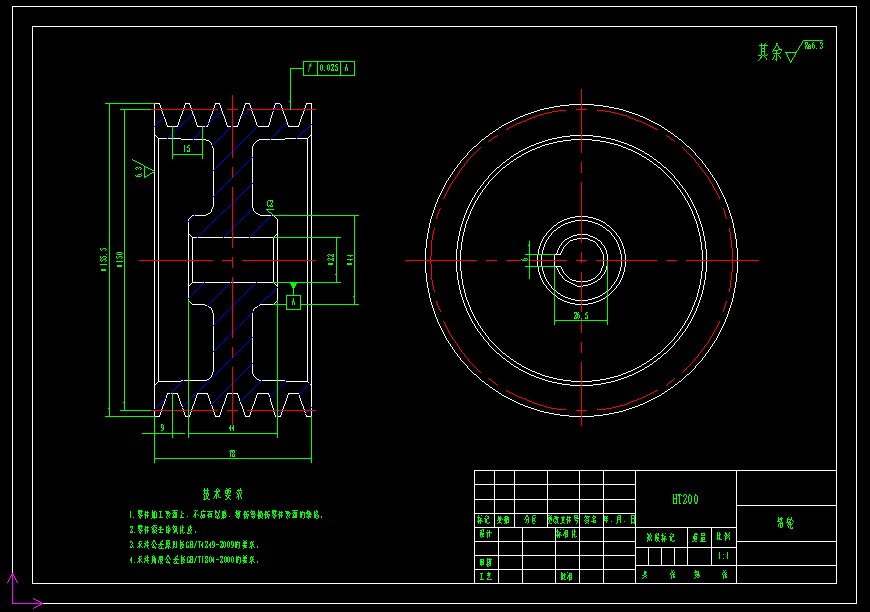Click the 处数 count column header

(504, 520)
